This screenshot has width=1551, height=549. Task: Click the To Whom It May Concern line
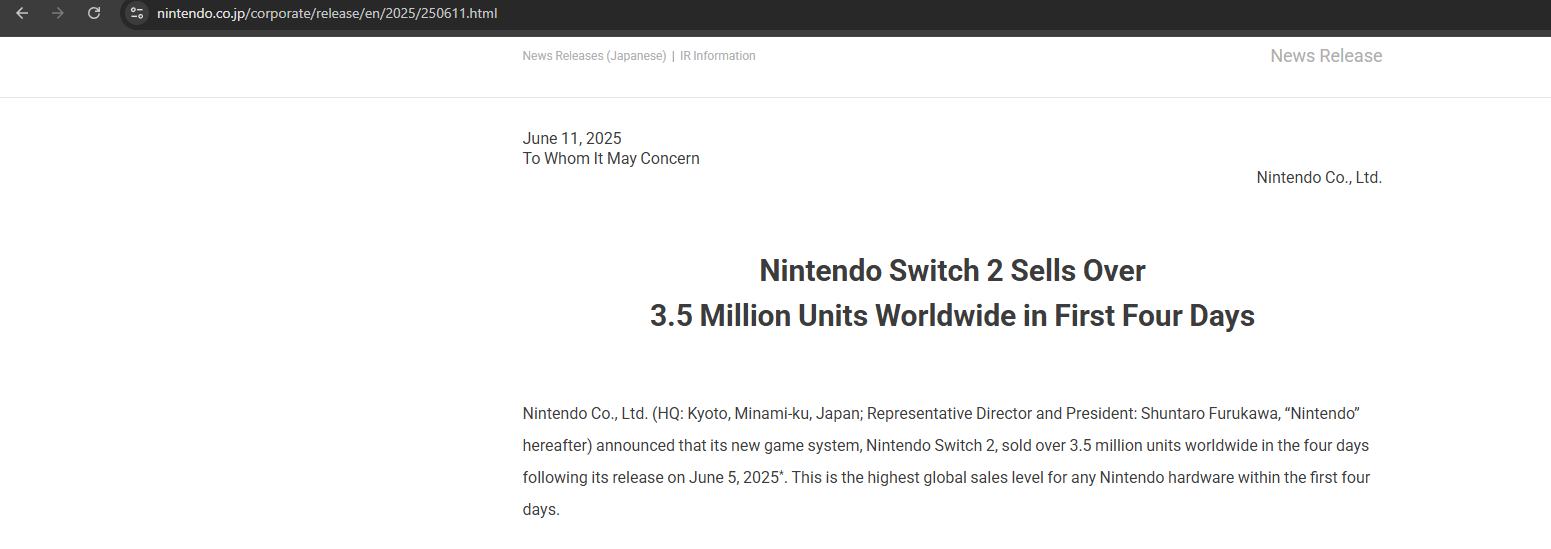[611, 158]
